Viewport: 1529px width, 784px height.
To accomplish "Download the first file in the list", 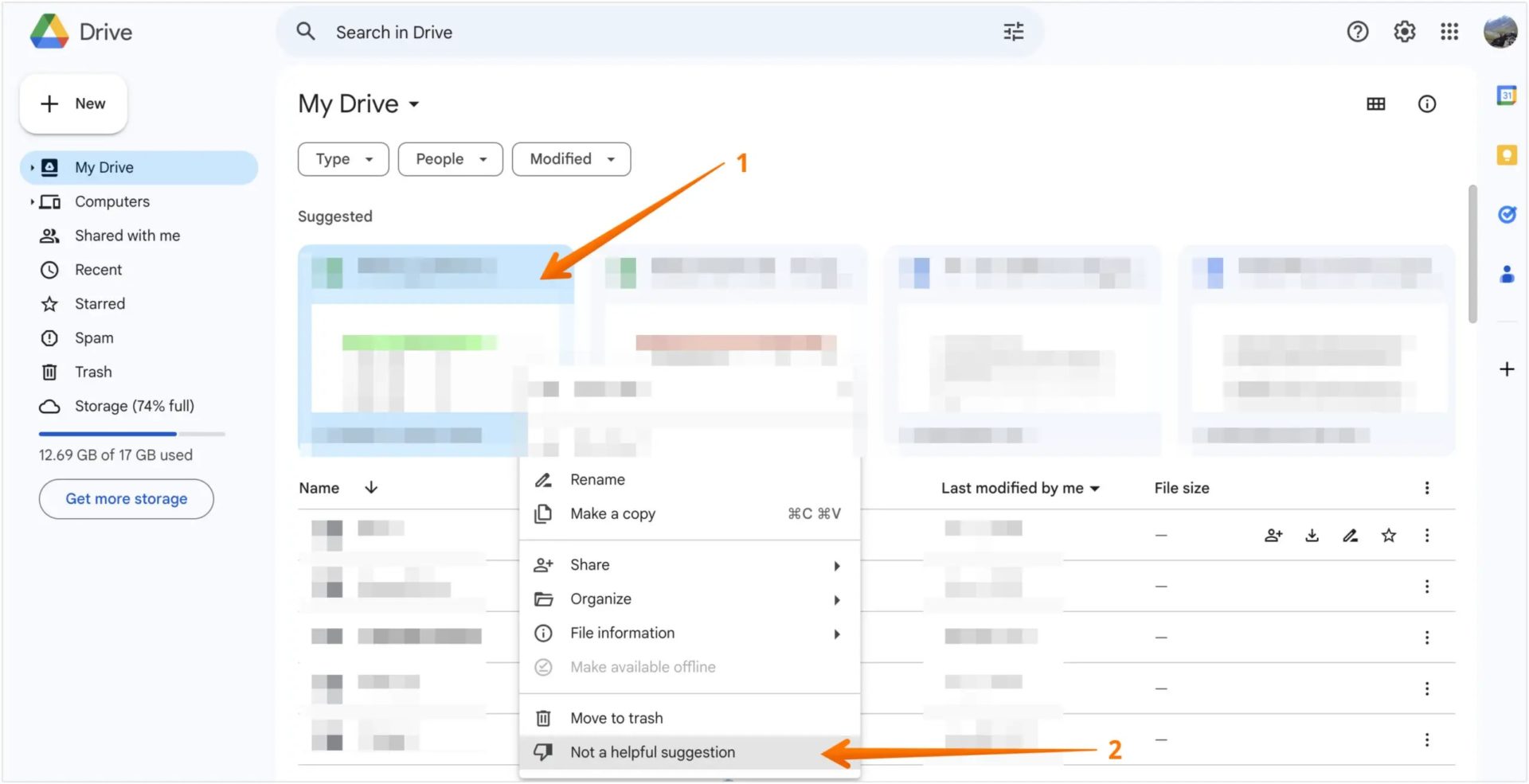I will click(1312, 535).
